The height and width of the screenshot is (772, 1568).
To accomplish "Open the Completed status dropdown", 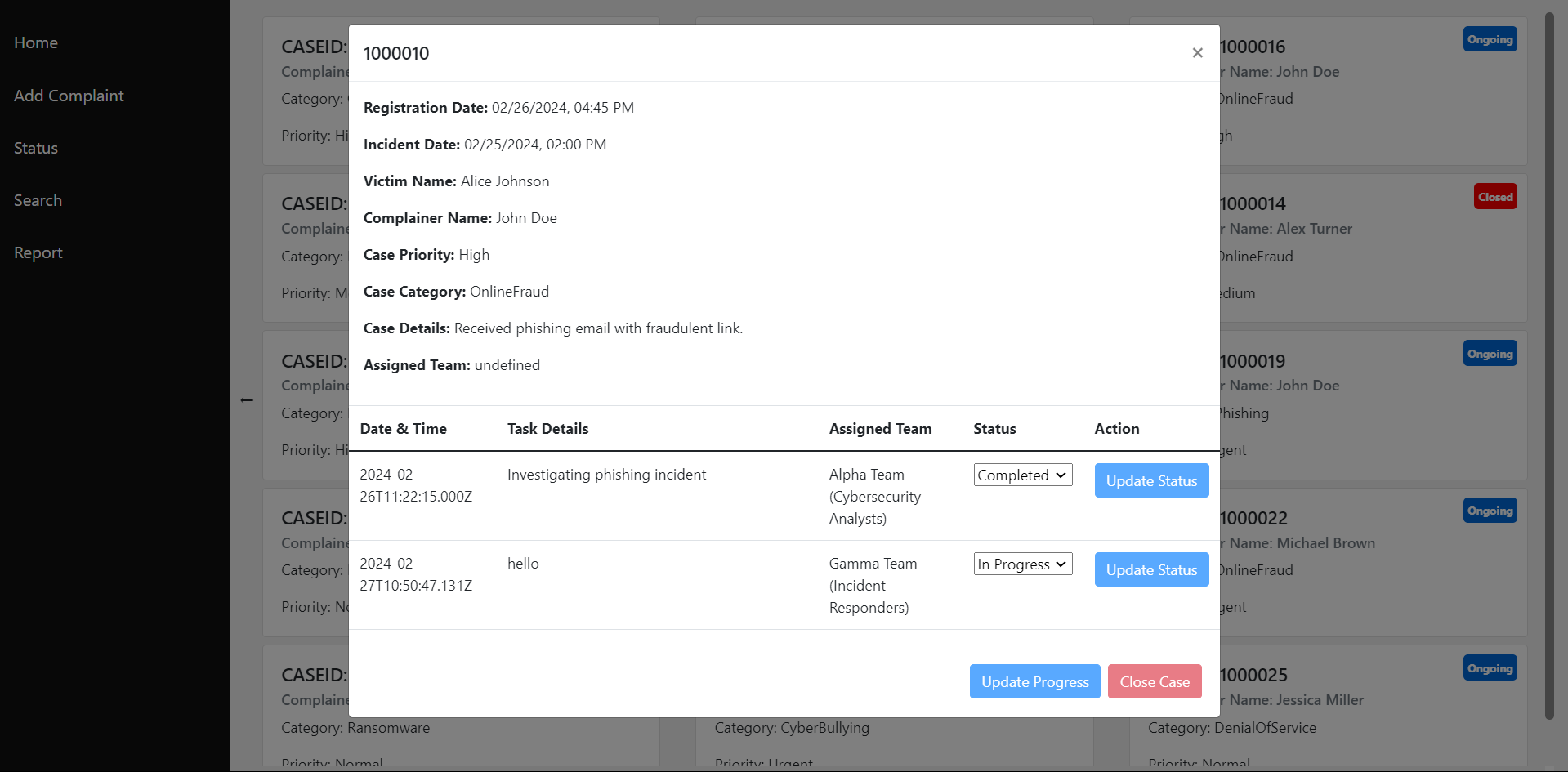I will click(1023, 475).
